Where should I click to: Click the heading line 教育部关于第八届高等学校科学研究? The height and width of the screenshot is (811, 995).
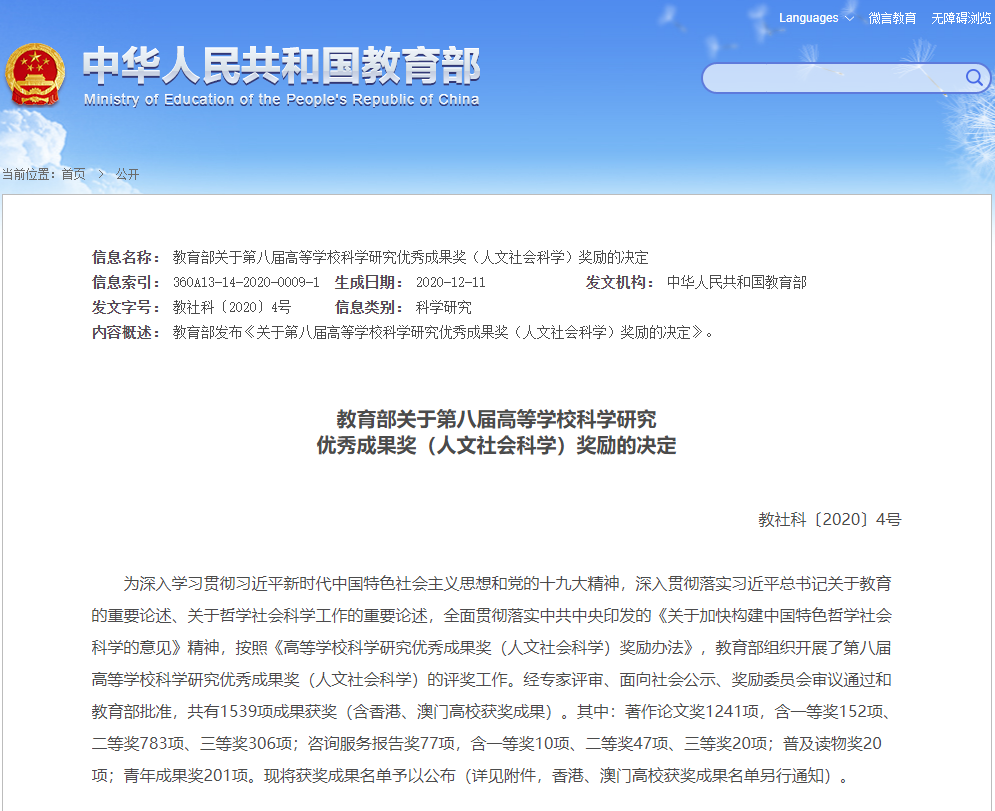[496, 419]
